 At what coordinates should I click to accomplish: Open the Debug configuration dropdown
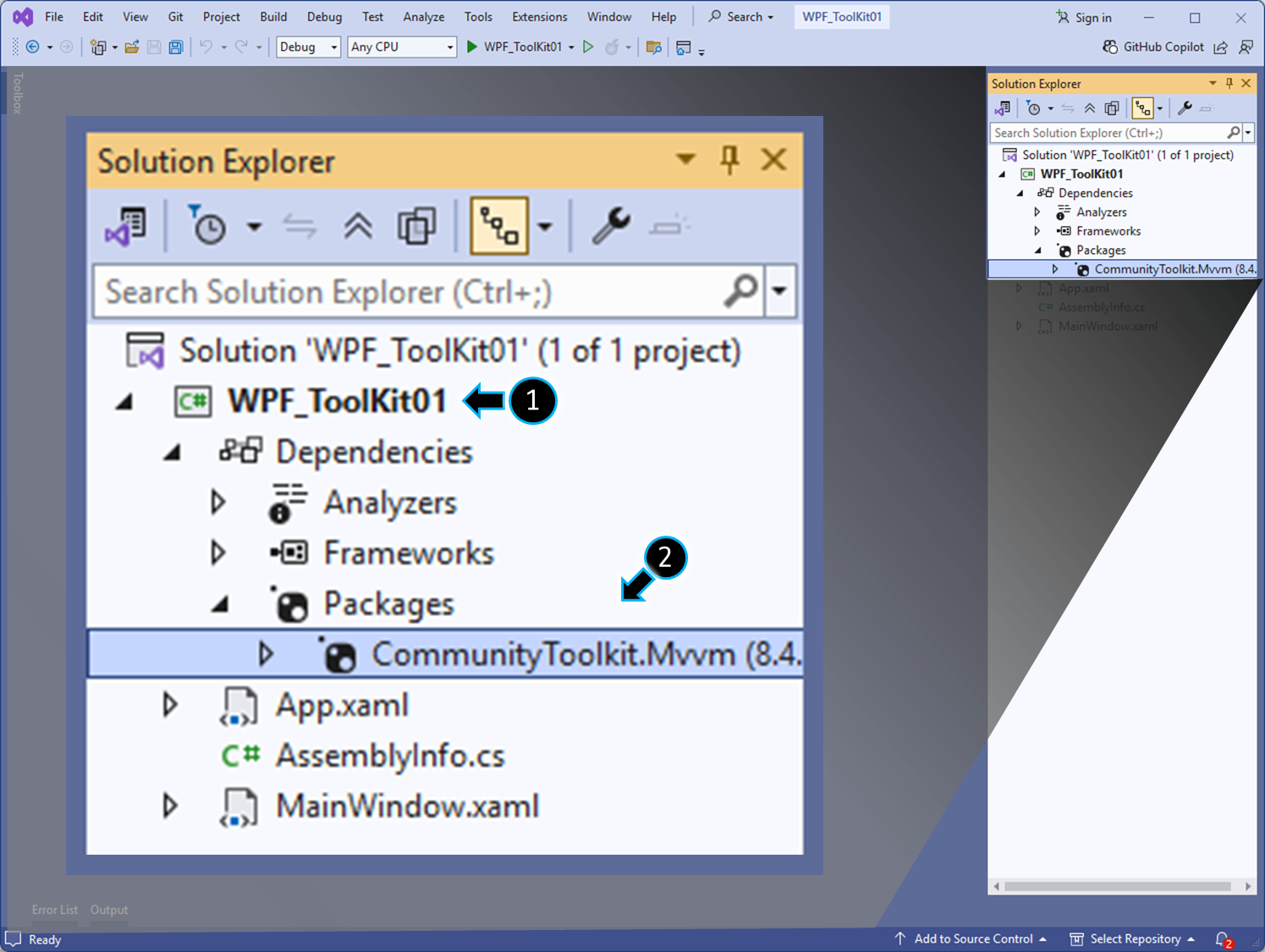tap(309, 47)
